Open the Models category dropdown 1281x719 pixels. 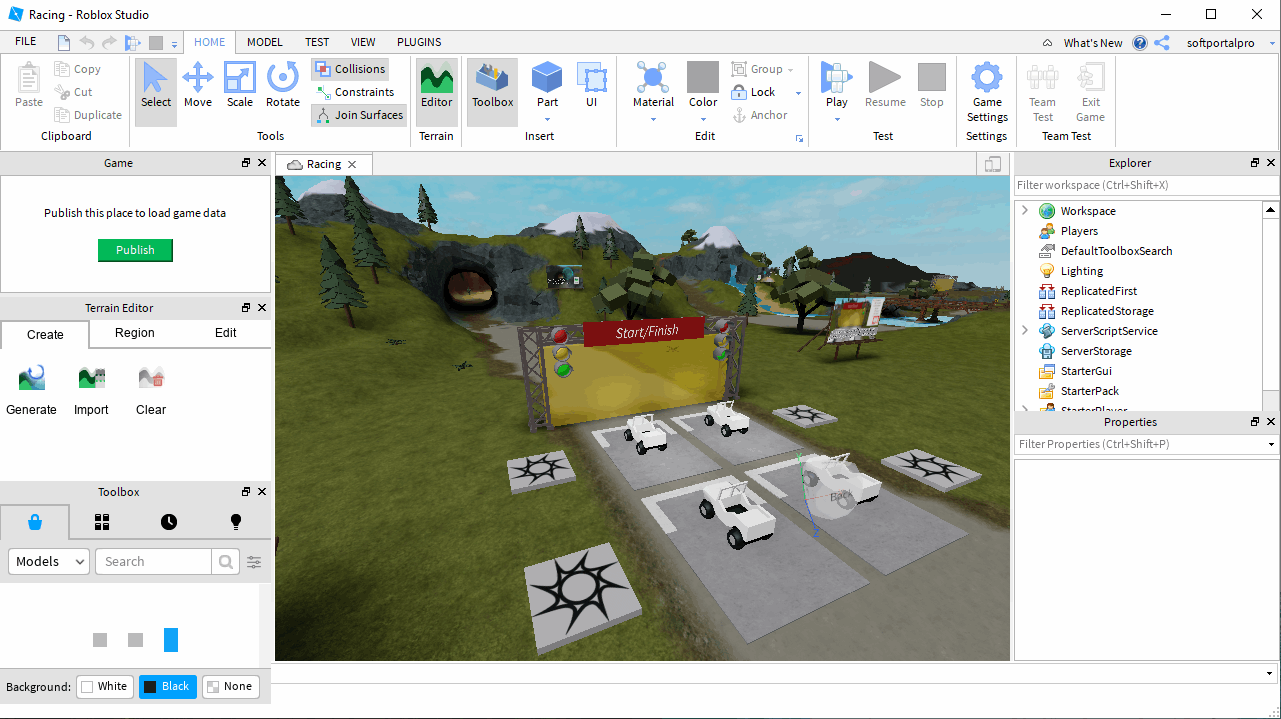coord(49,562)
